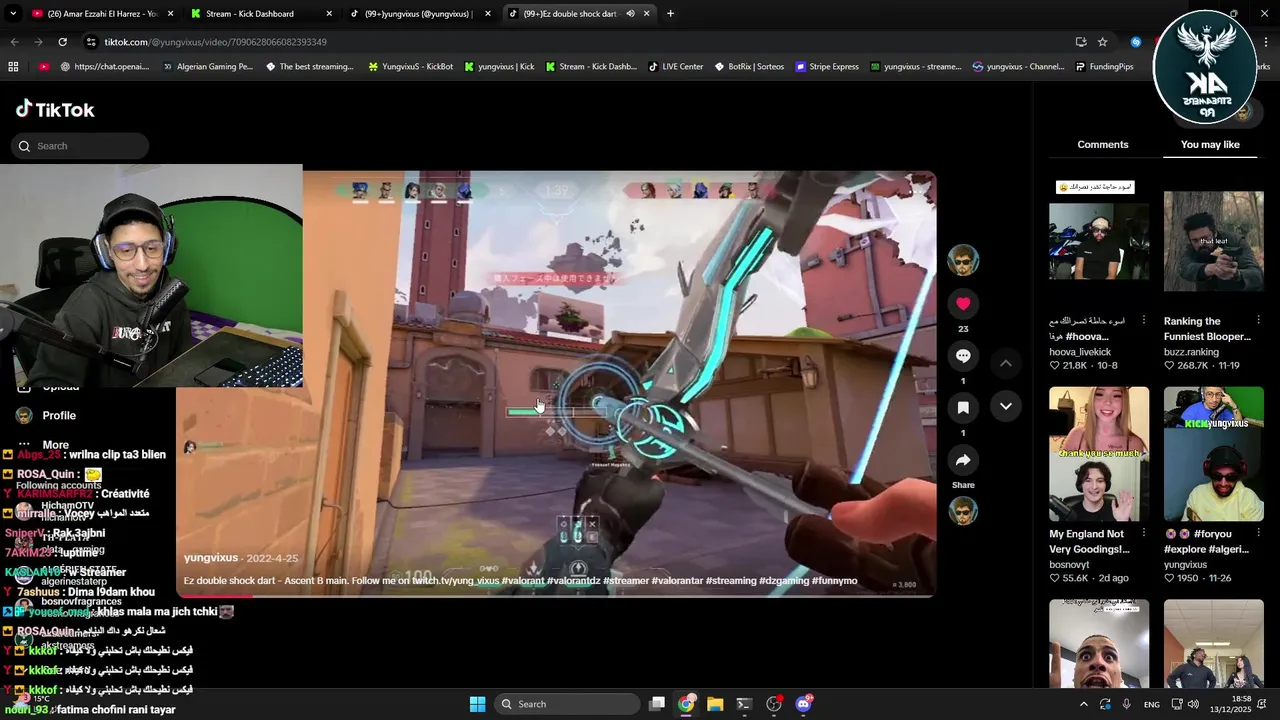Click the TikTok logo

[55, 109]
